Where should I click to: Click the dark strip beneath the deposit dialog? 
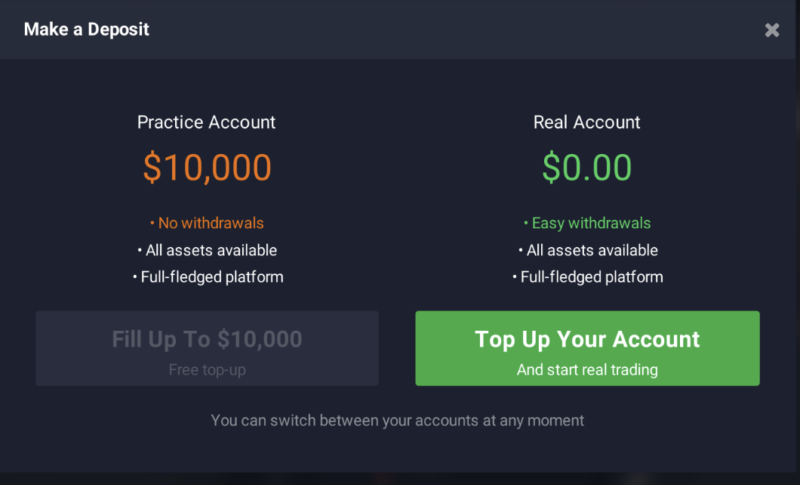pyautogui.click(x=400, y=478)
